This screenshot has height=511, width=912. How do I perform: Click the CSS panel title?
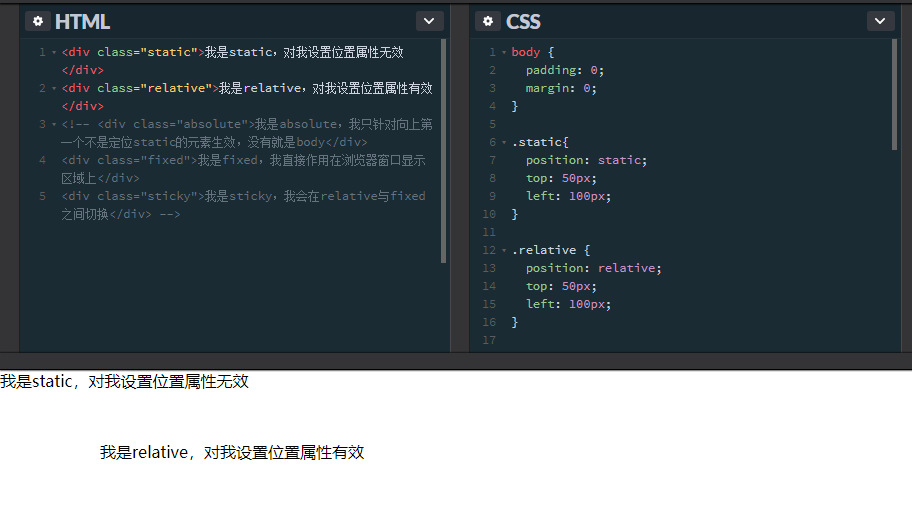(x=523, y=22)
